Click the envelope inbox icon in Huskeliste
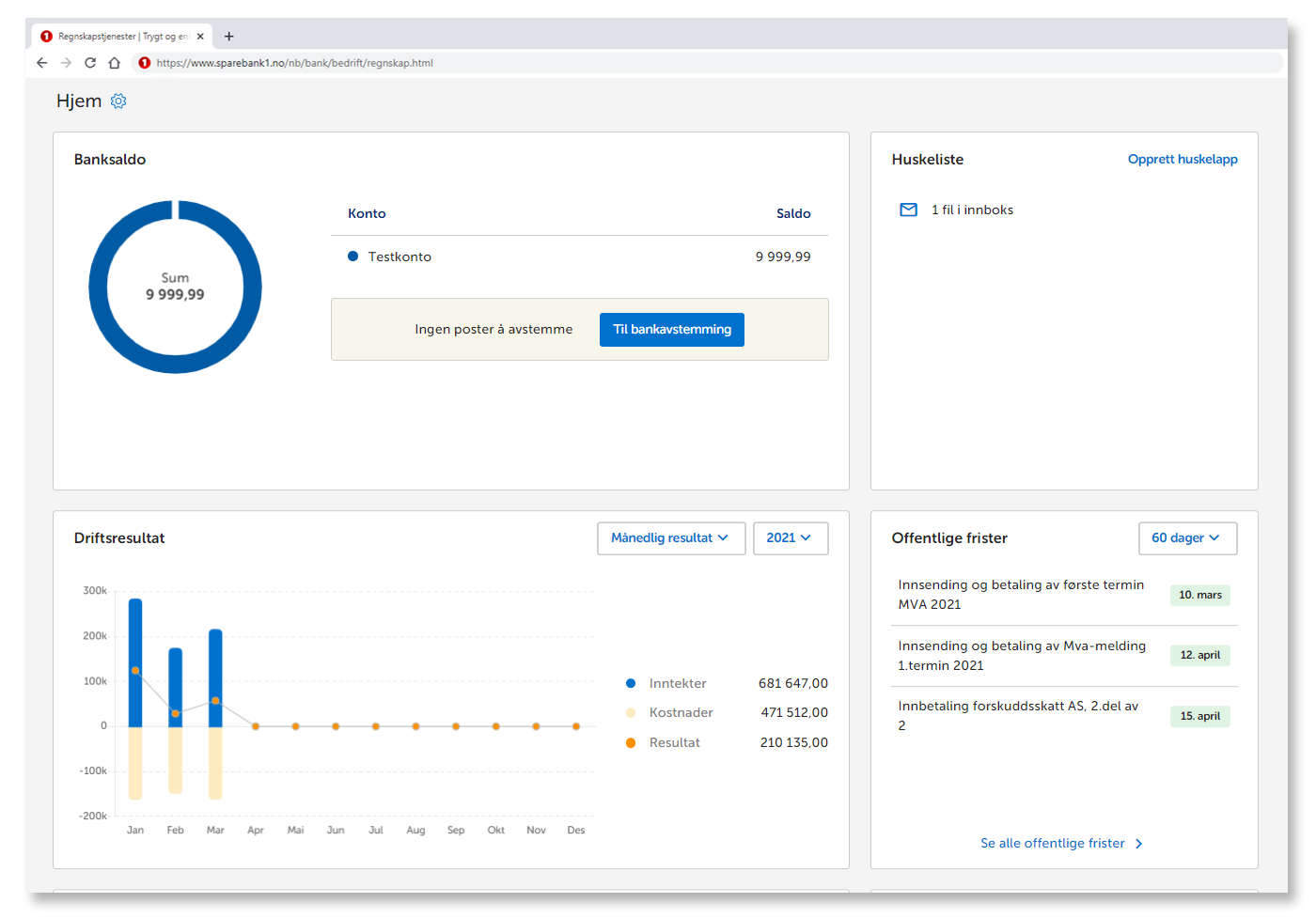Viewport: 1316px width, 918px height. click(908, 210)
